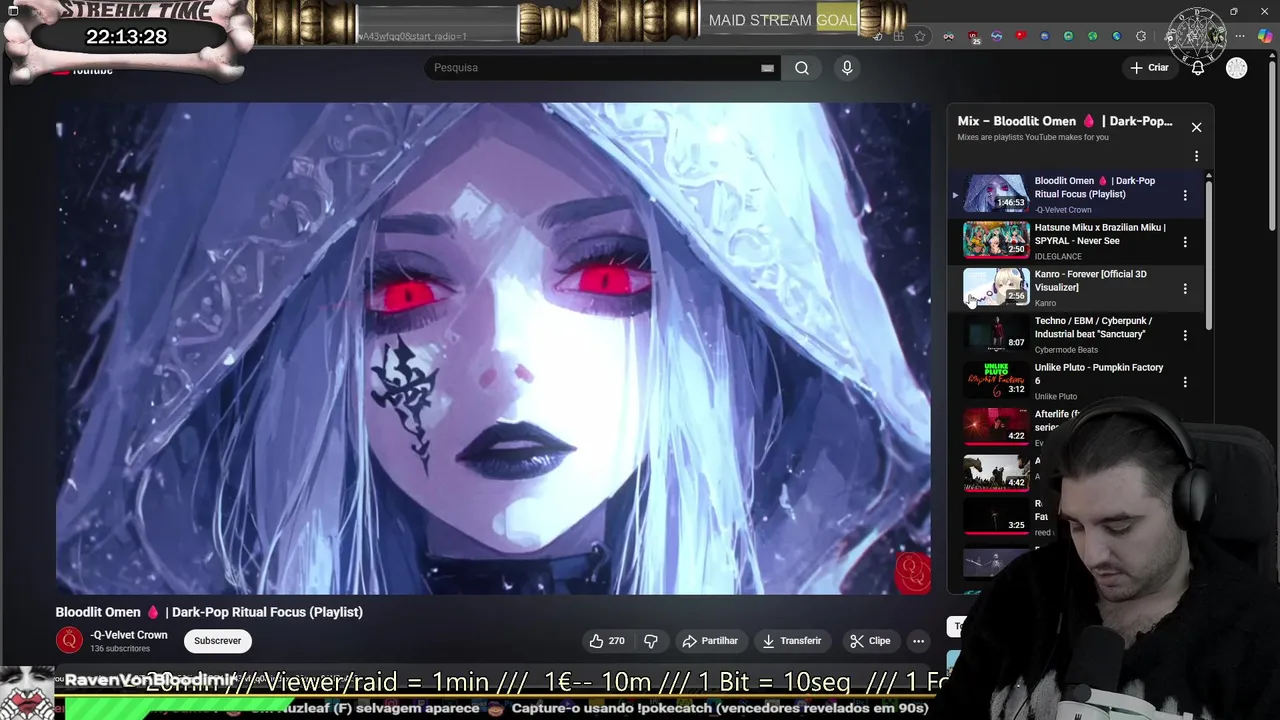This screenshot has height=720, width=1280.
Task: Open options for Unlike Pluto - Pumpkin Factory 6
Action: [1185, 382]
